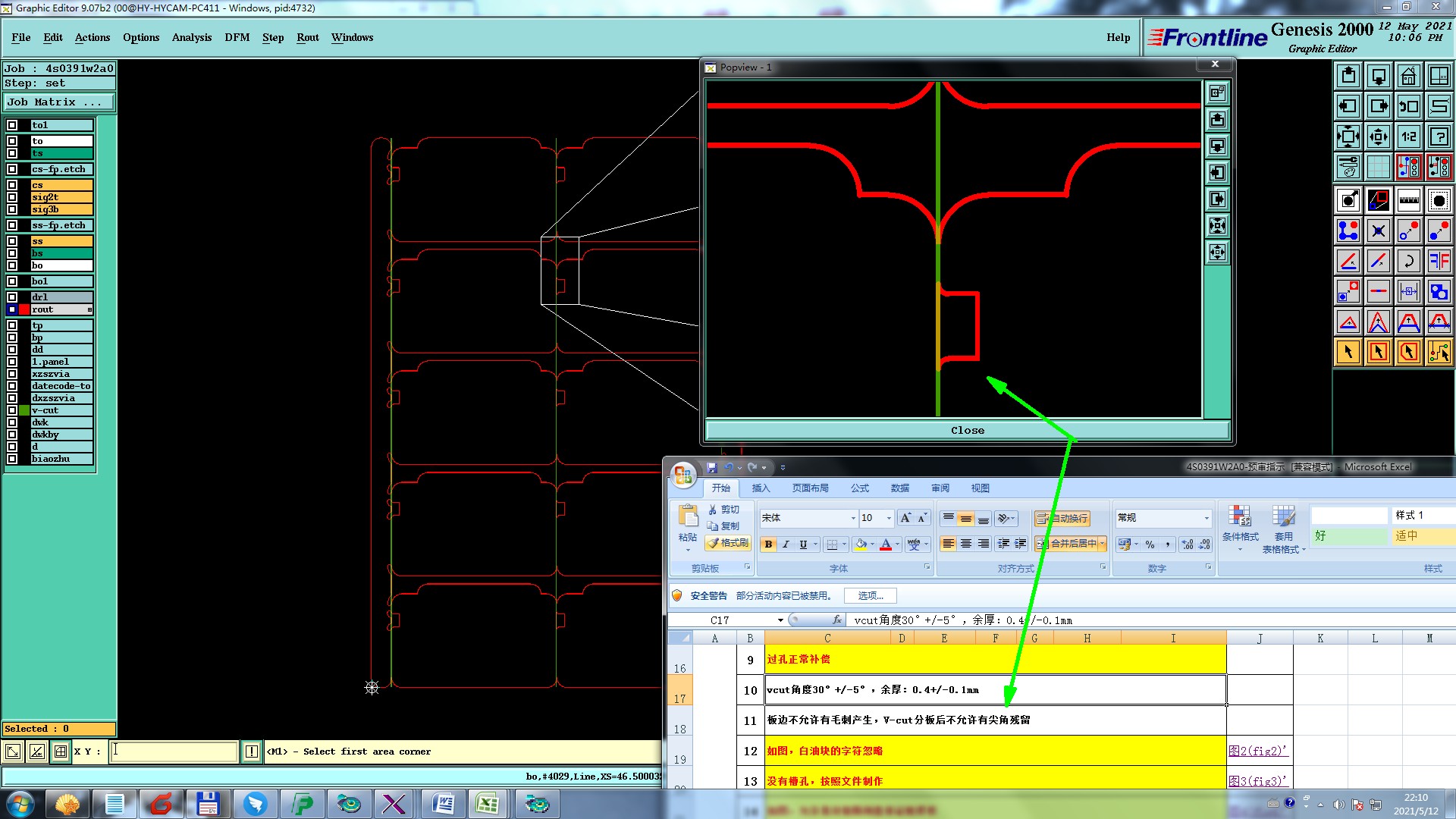The height and width of the screenshot is (819, 1456).
Task: Select the 1:2 zoom icon
Action: [x=1408, y=136]
